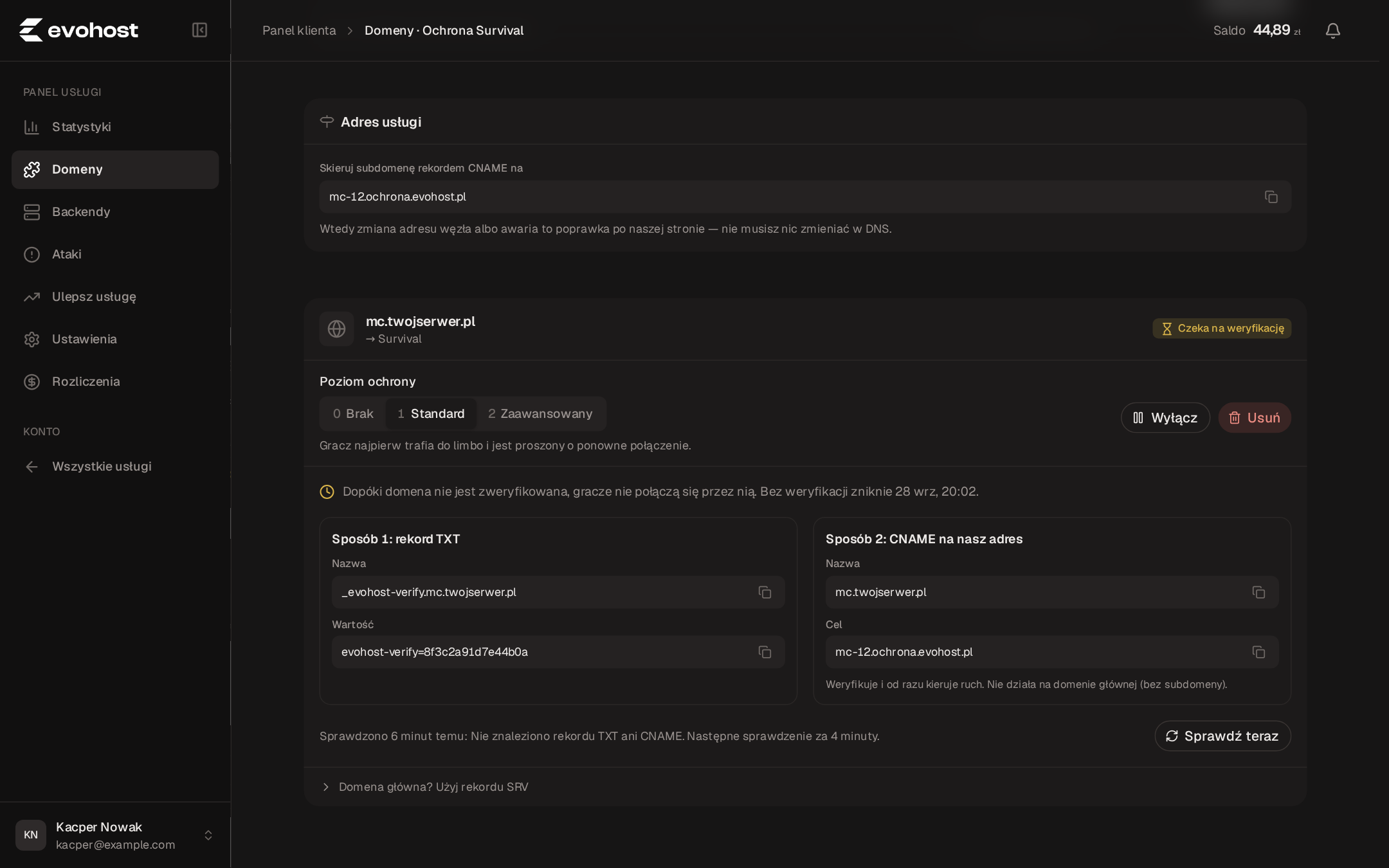The height and width of the screenshot is (868, 1389).
Task: Copy the TXT value evohost-verify=8f3c2a91d7e44b0a
Action: pyautogui.click(x=765, y=652)
